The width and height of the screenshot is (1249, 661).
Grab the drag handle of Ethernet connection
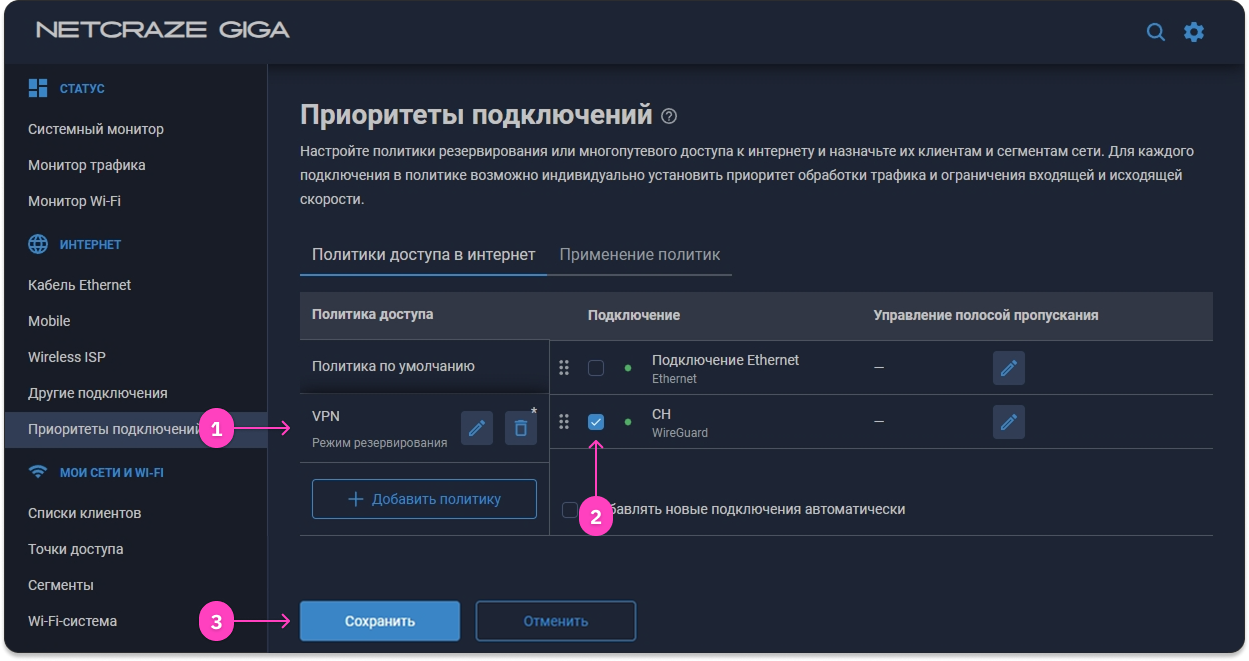pyautogui.click(x=564, y=368)
